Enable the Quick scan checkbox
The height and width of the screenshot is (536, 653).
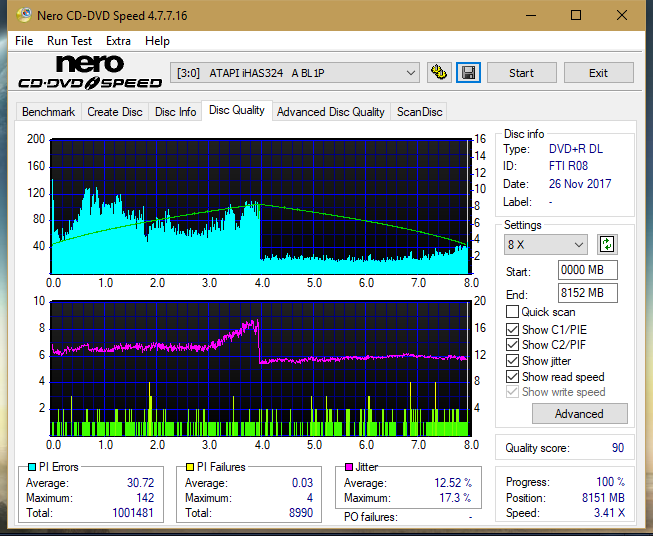(512, 312)
